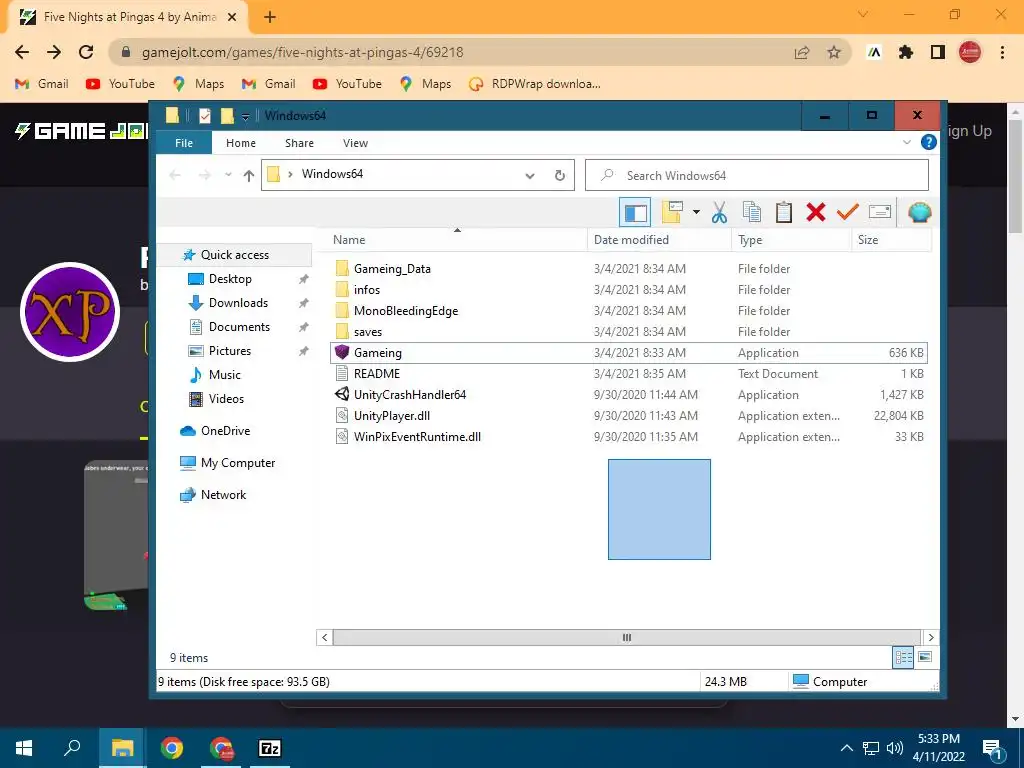Click the scissors Cut icon in toolbar
The height and width of the screenshot is (768, 1024).
point(719,212)
